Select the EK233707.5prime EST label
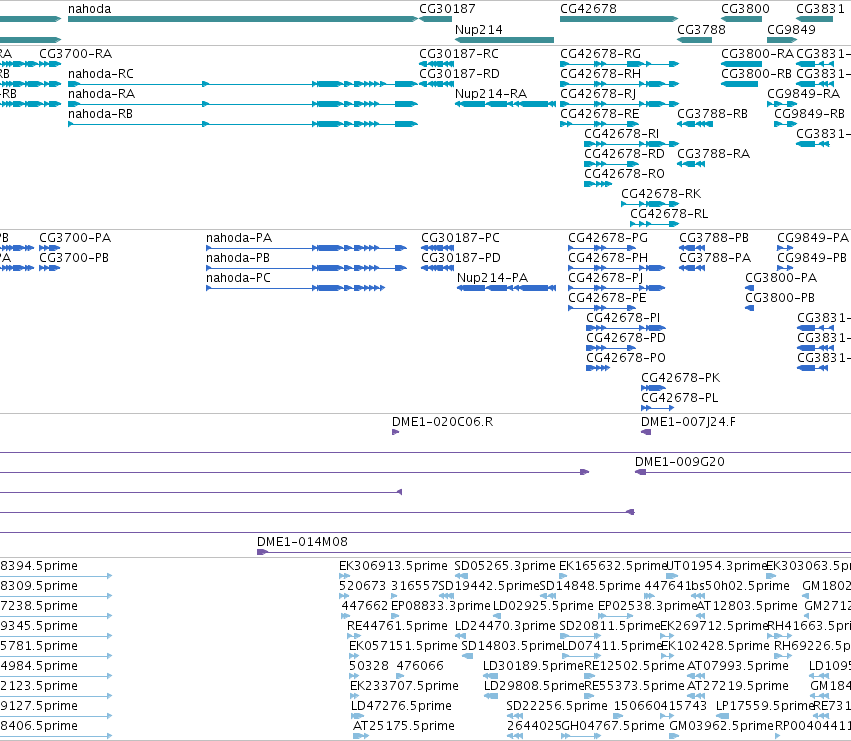 (404, 686)
